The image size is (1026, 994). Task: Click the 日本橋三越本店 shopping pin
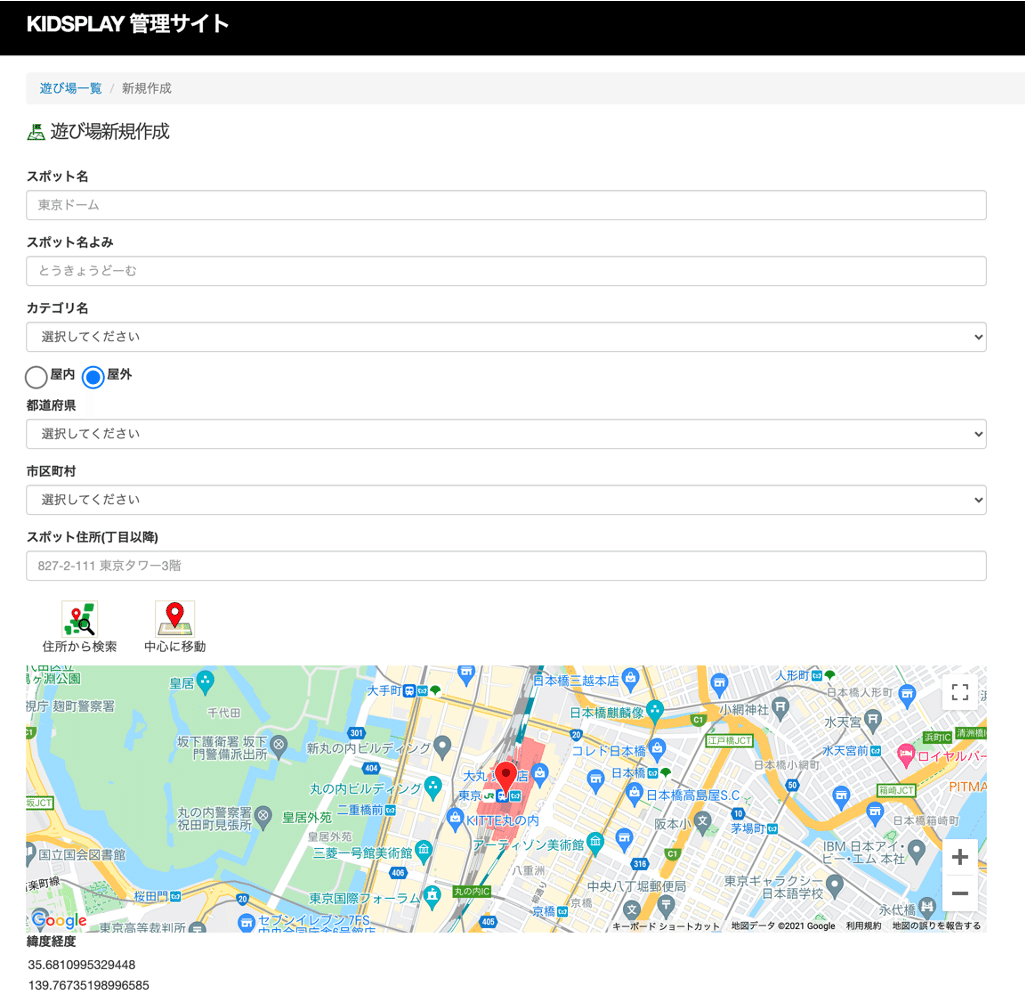(630, 679)
